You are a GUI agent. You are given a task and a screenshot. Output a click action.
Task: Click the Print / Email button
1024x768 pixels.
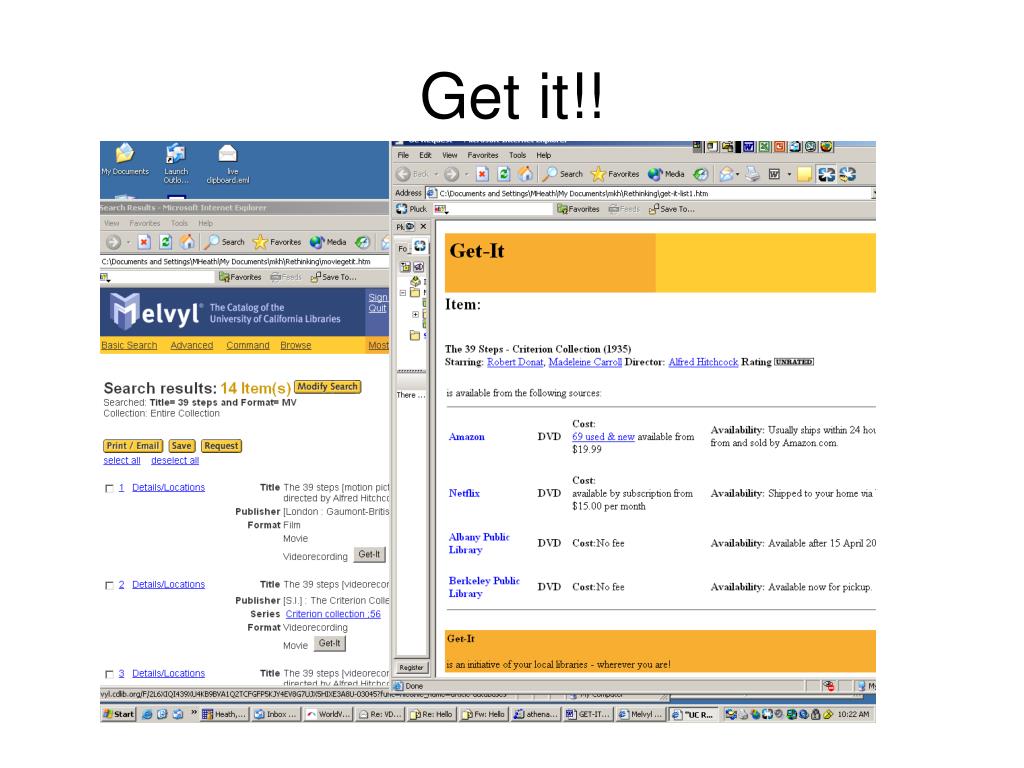pyautogui.click(x=133, y=446)
